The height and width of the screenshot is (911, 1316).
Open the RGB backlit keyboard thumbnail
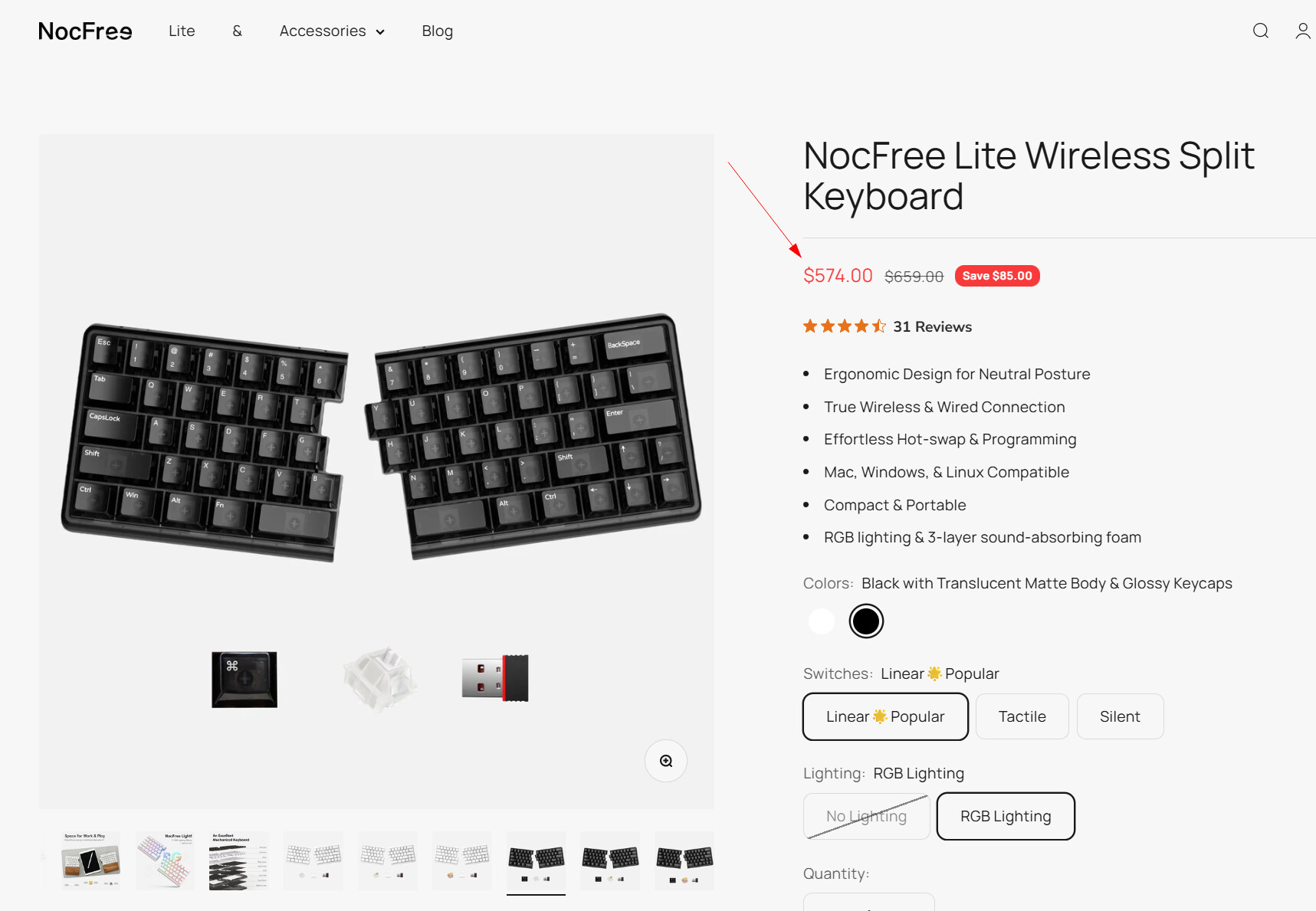pos(165,860)
